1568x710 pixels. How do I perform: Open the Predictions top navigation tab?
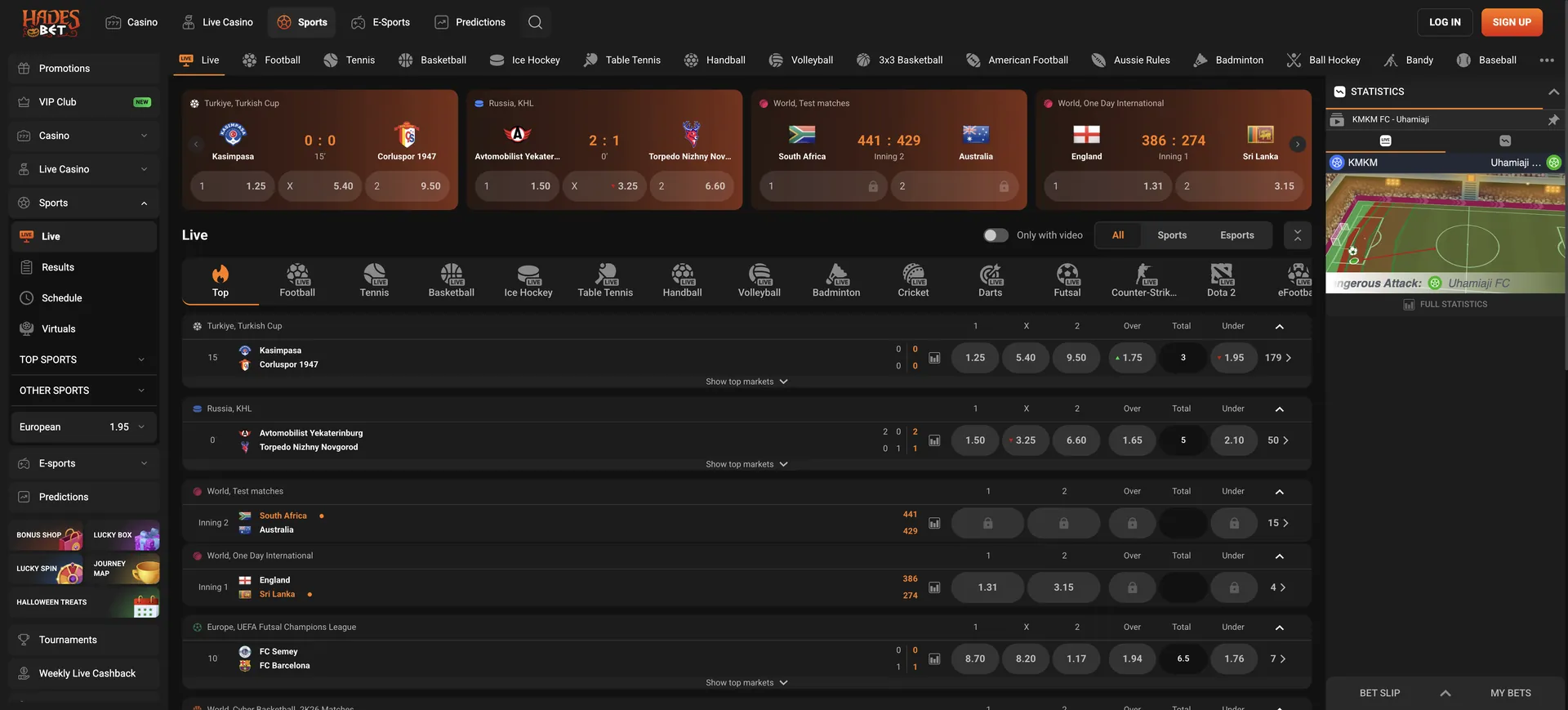[470, 22]
